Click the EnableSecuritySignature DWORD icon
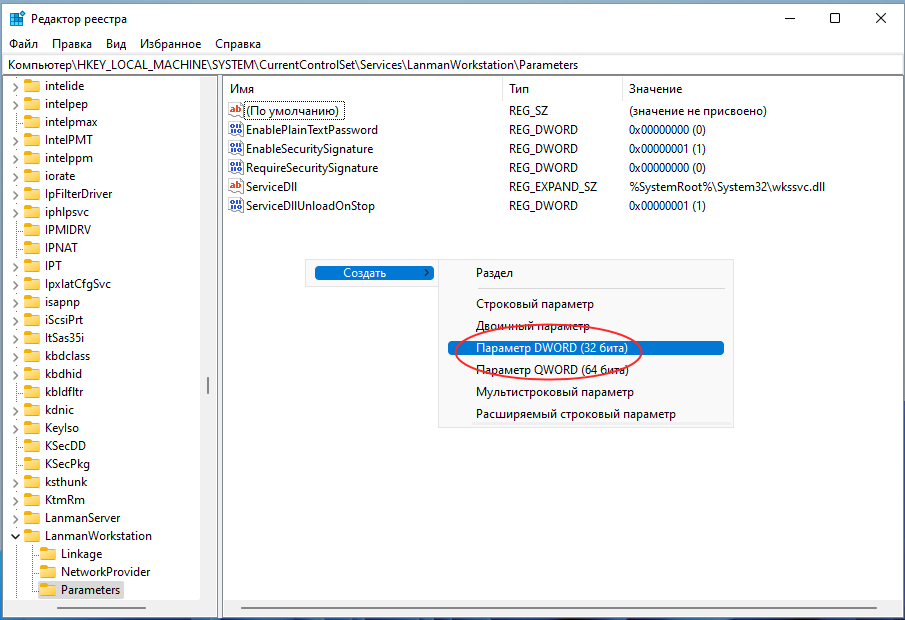Screen dimensions: 905x620 tap(235, 148)
